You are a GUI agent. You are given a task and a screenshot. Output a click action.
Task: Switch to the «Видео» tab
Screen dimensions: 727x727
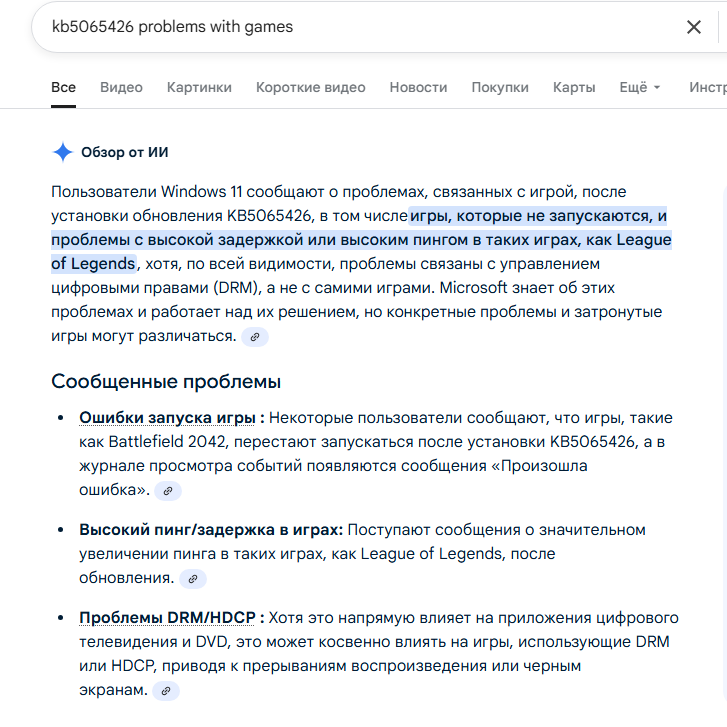[121, 87]
